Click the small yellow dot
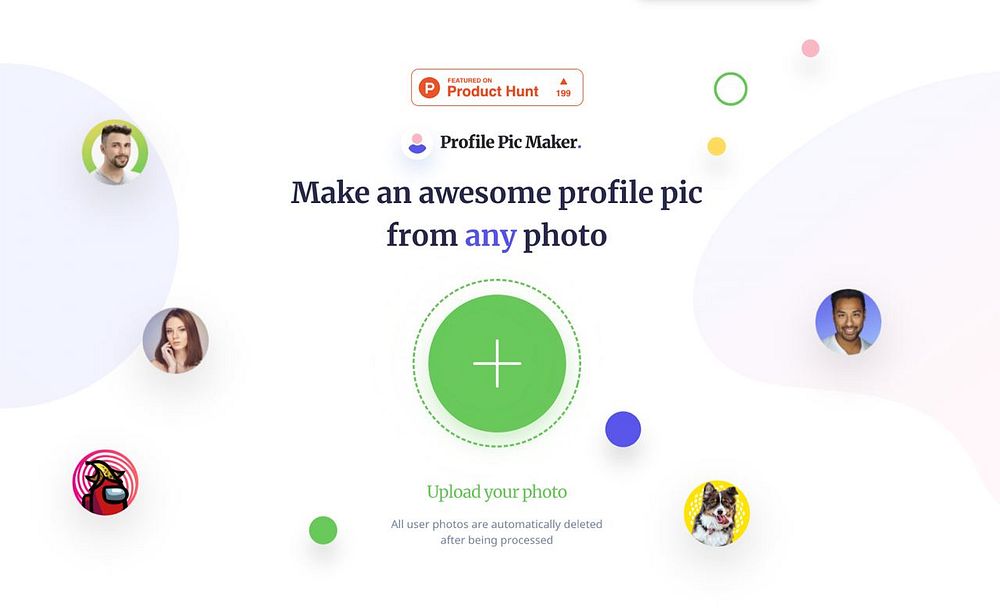 coord(716,146)
